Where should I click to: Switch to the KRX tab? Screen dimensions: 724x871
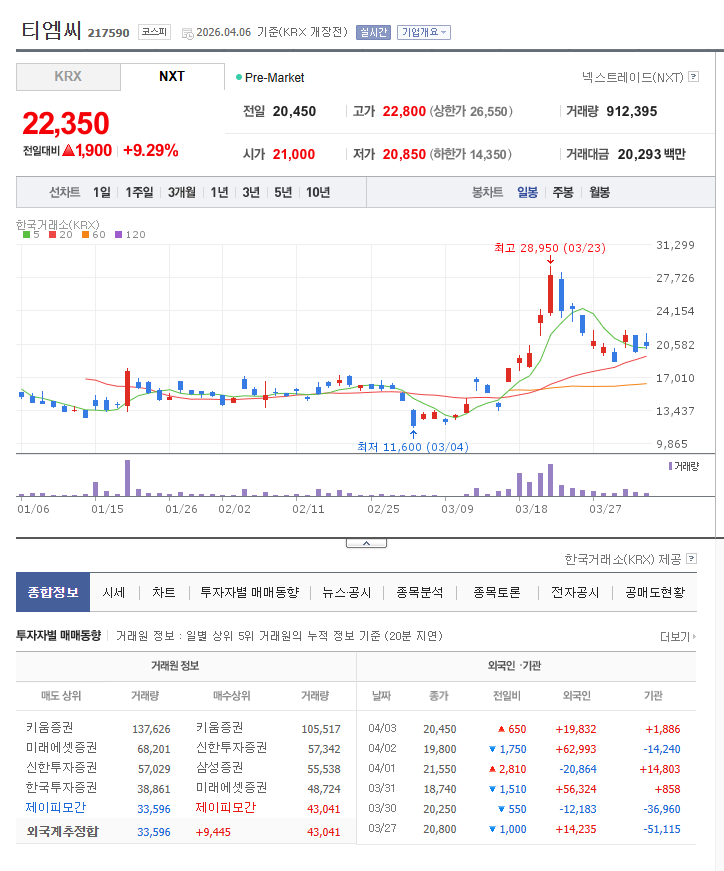click(x=68, y=77)
